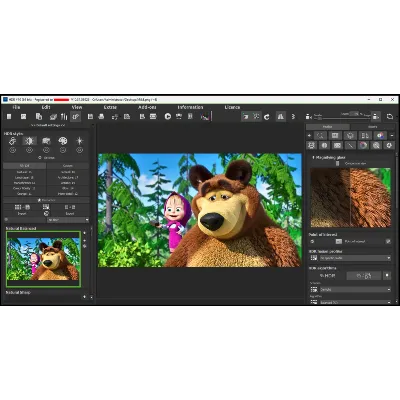Image resolution: width=400 pixels, height=400 pixels.
Task: Open the Add-ons menu
Action: click(147, 107)
